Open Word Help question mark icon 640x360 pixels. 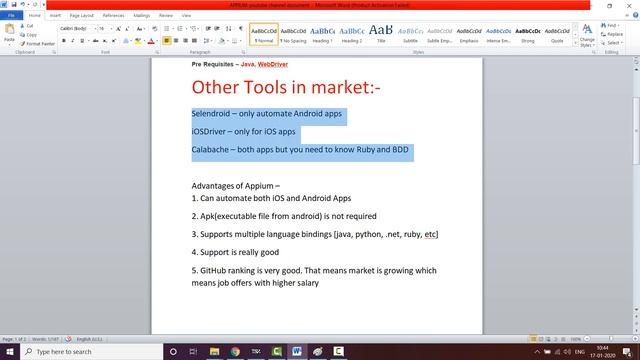pyautogui.click(x=636, y=15)
